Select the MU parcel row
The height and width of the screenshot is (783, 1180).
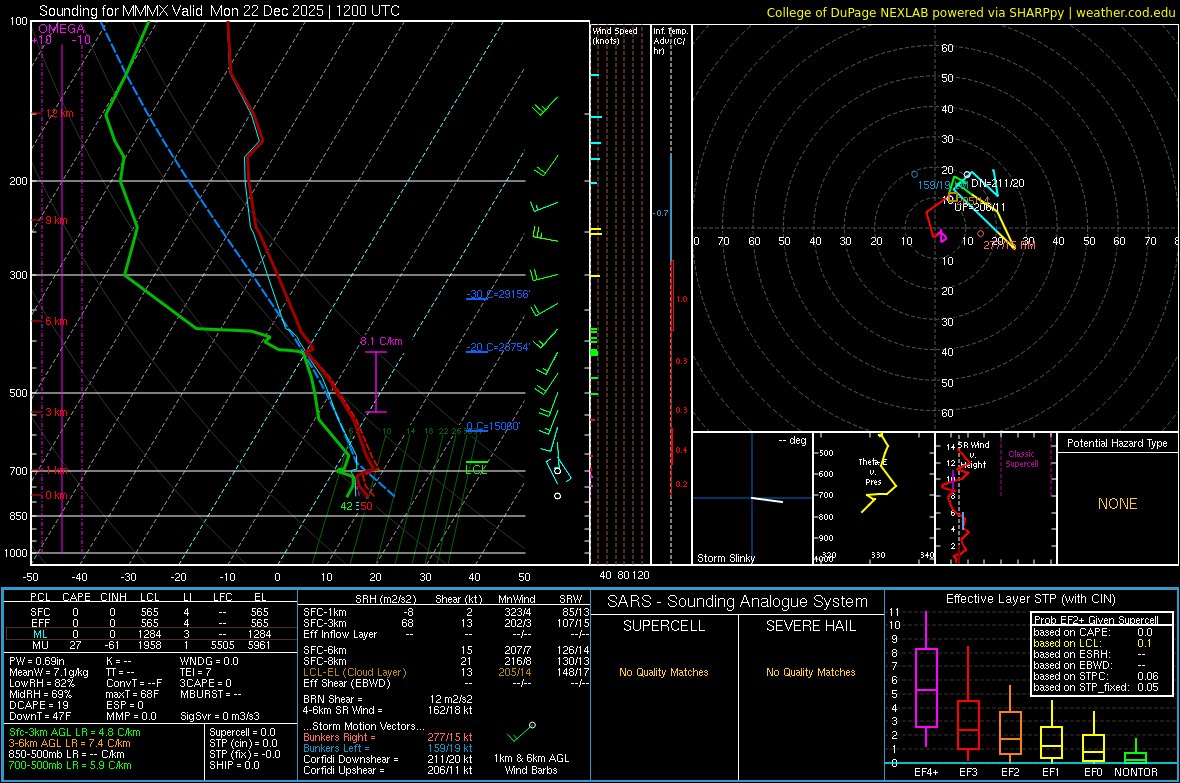coord(151,645)
